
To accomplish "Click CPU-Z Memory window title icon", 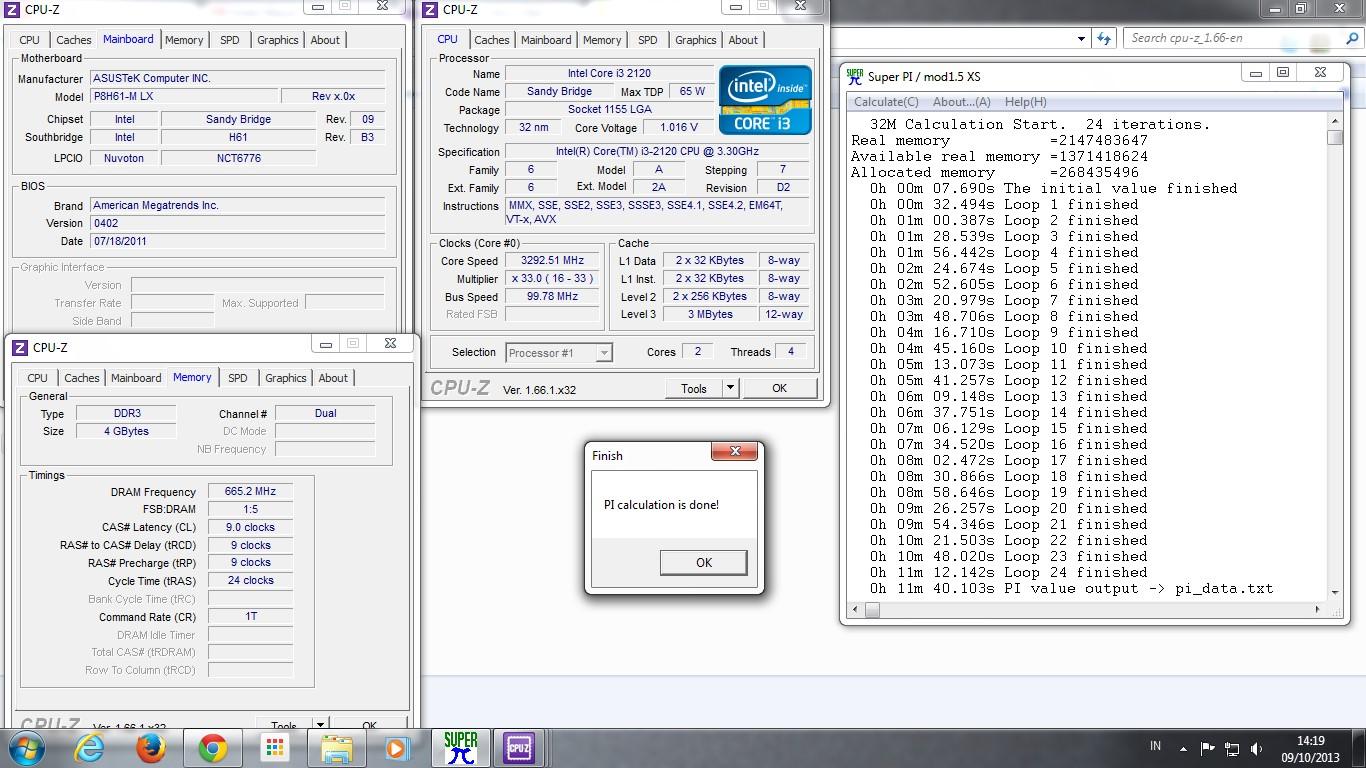I will (x=20, y=347).
